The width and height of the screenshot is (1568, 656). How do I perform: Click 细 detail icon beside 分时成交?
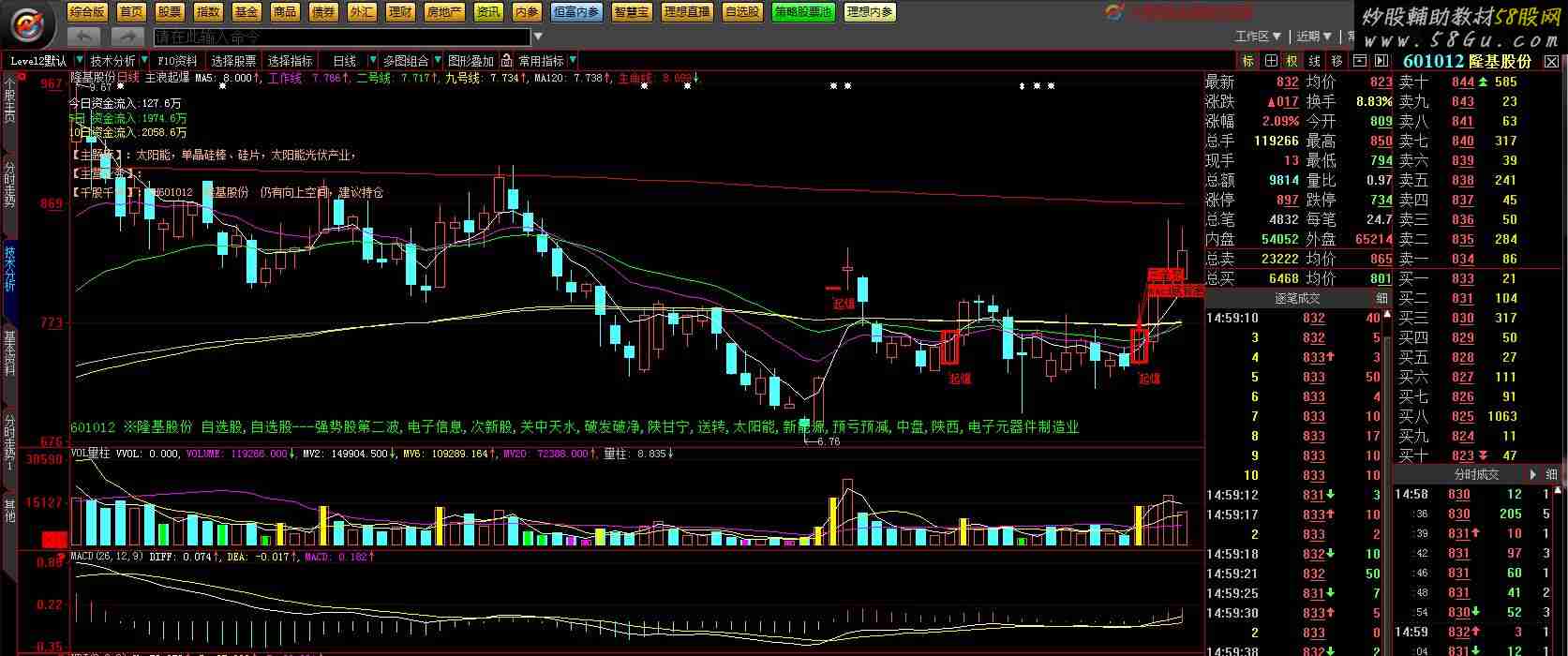pyautogui.click(x=1551, y=474)
